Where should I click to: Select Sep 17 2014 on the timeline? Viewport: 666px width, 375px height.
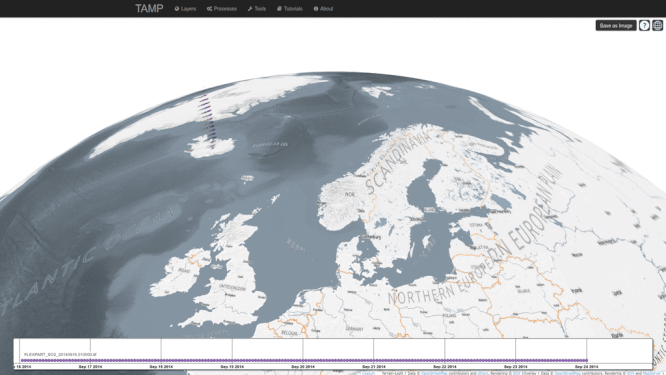pos(90,366)
